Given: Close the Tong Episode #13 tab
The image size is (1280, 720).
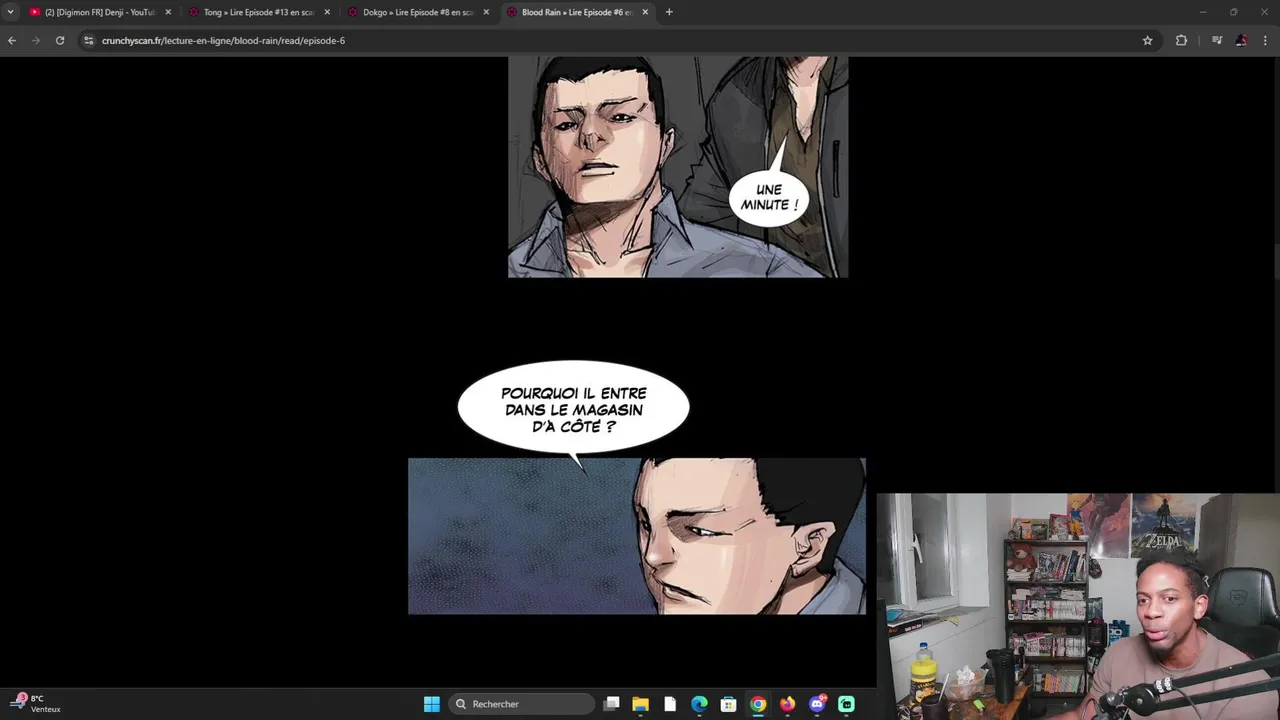Looking at the screenshot, I should (327, 12).
